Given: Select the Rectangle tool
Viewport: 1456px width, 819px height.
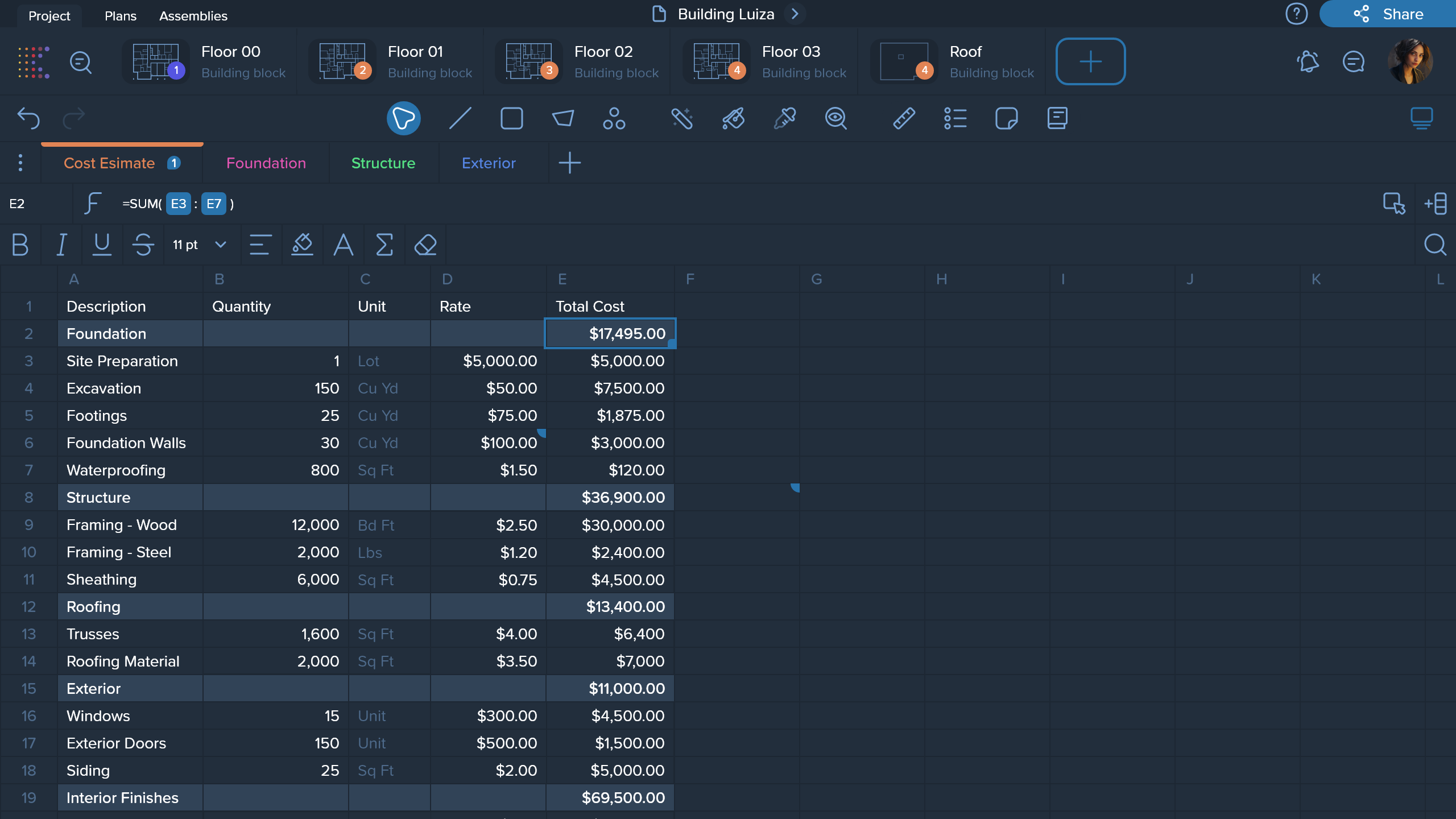Looking at the screenshot, I should [510, 118].
